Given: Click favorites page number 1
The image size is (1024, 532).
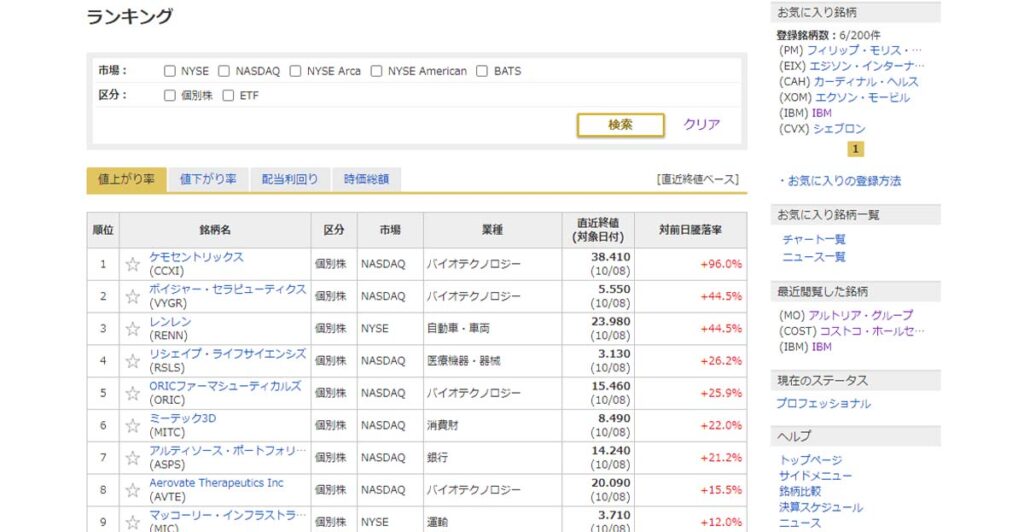Looking at the screenshot, I should click(856, 149).
